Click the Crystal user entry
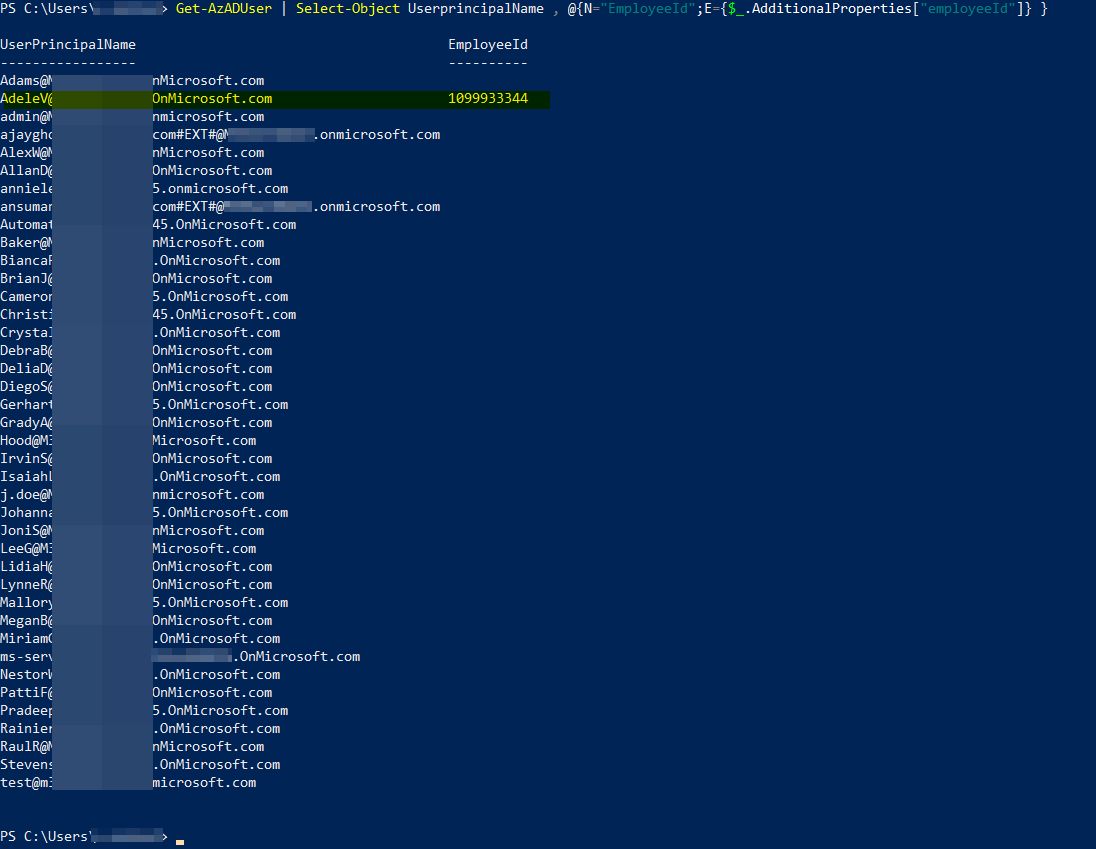The width and height of the screenshot is (1096, 849). click(140, 333)
